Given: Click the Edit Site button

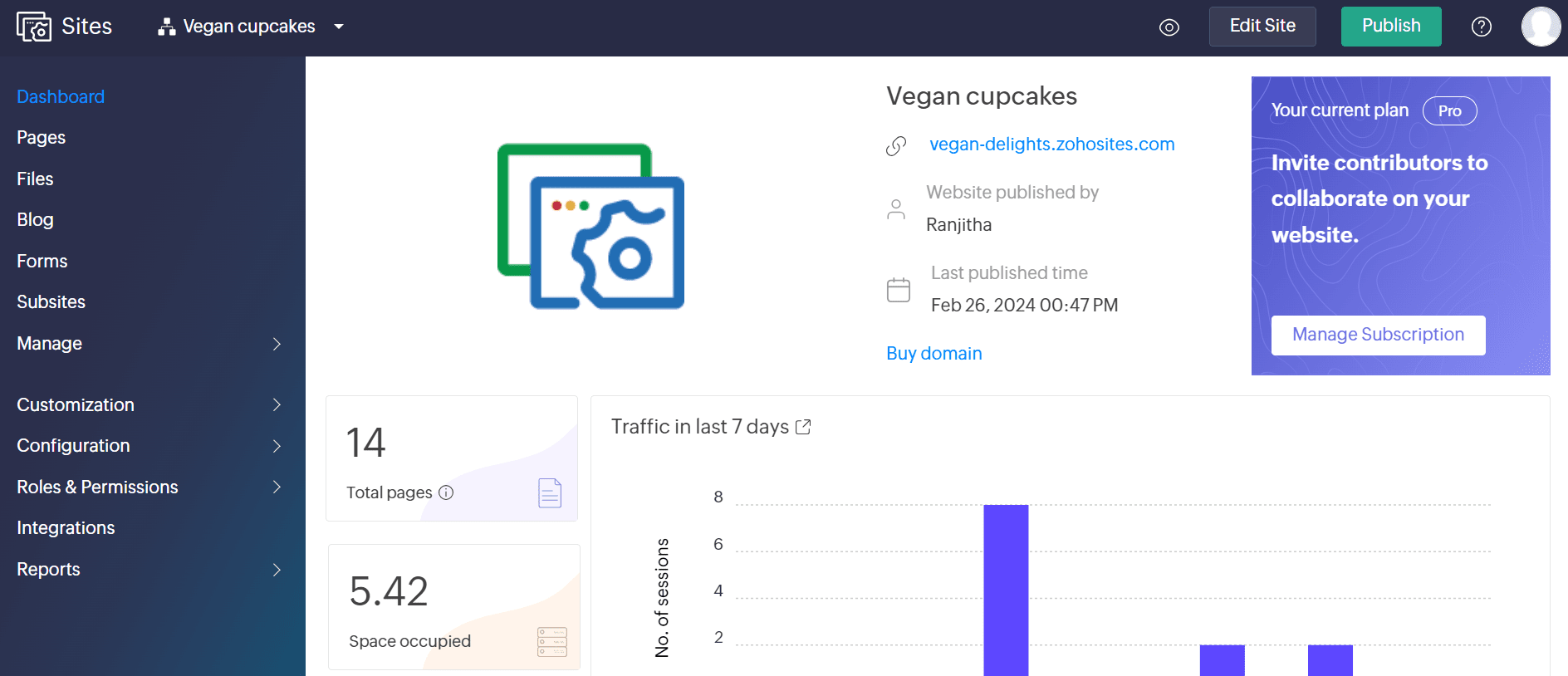Looking at the screenshot, I should 1262,26.
